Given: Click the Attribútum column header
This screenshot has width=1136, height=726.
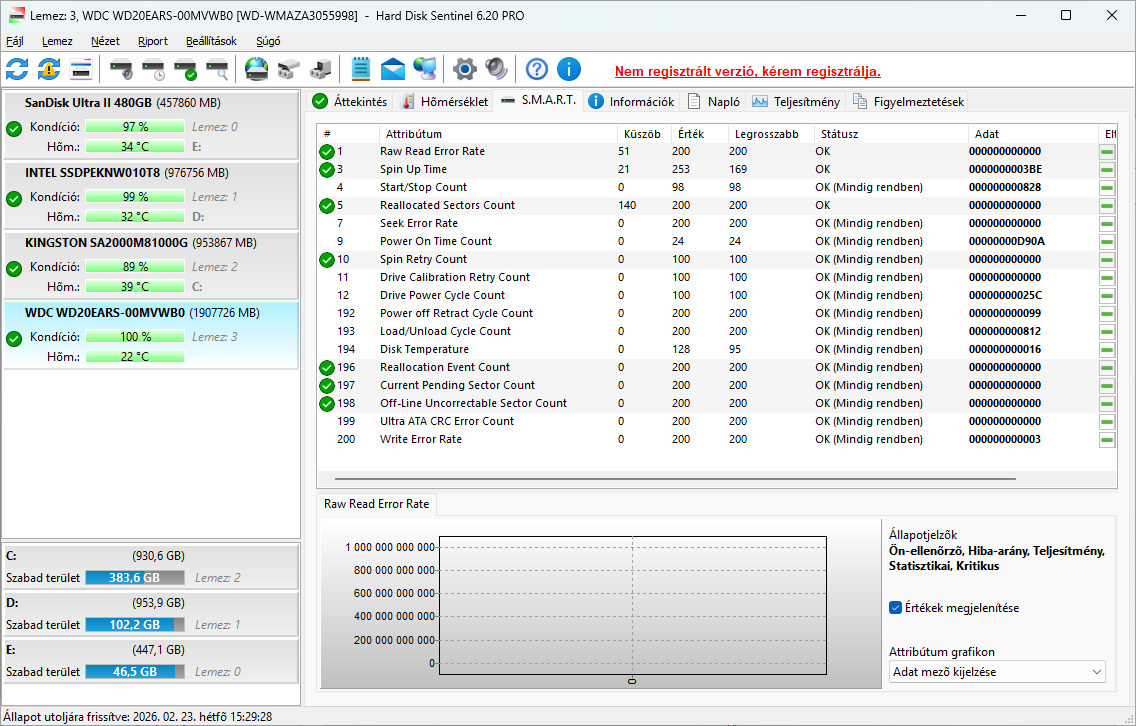Looking at the screenshot, I should (x=498, y=134).
